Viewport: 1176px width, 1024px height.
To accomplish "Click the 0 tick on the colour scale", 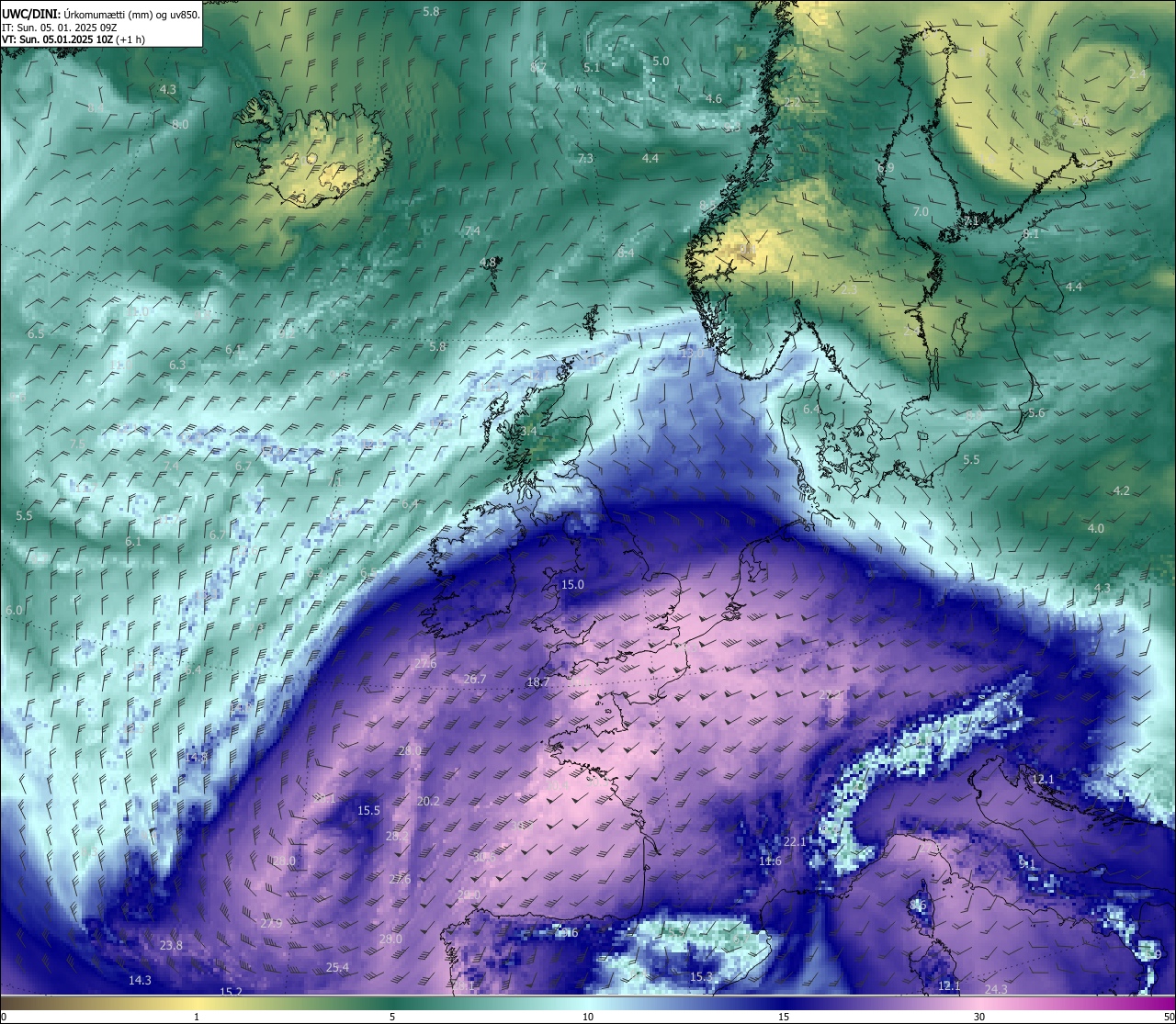I will tap(4, 1017).
